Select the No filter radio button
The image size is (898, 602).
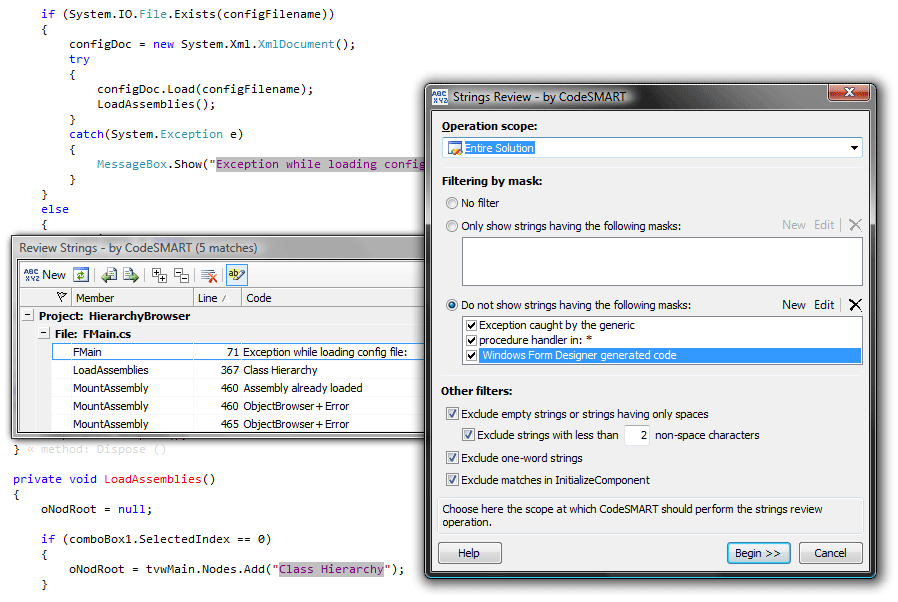coord(452,203)
